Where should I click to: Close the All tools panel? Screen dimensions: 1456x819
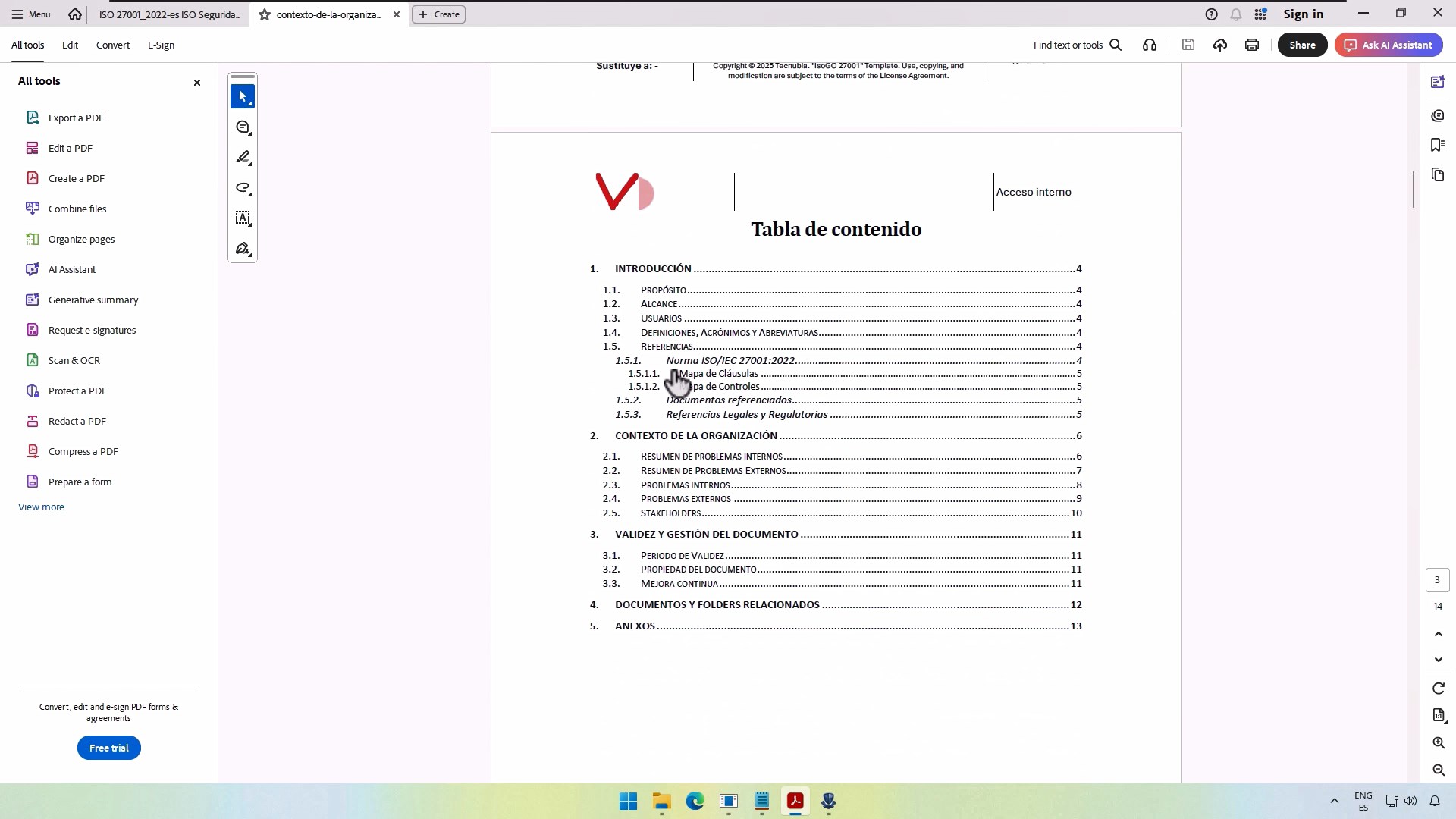(x=197, y=82)
